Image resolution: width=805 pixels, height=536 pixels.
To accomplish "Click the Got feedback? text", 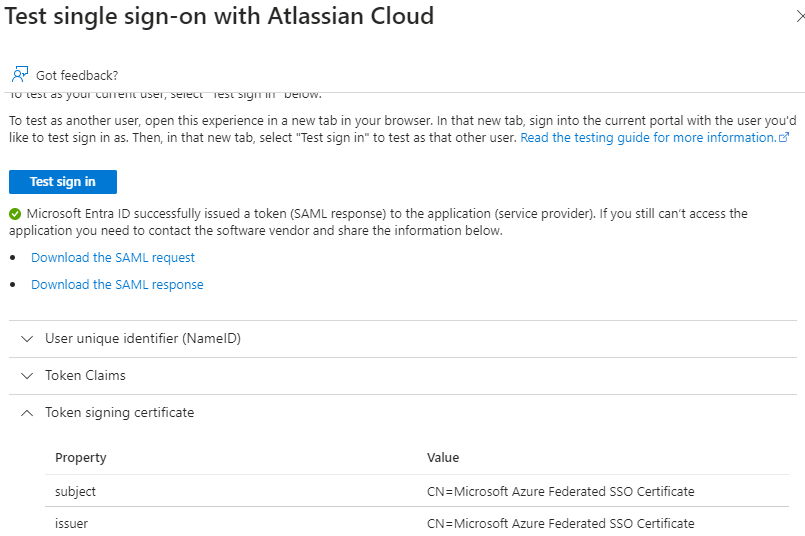I will click(77, 75).
